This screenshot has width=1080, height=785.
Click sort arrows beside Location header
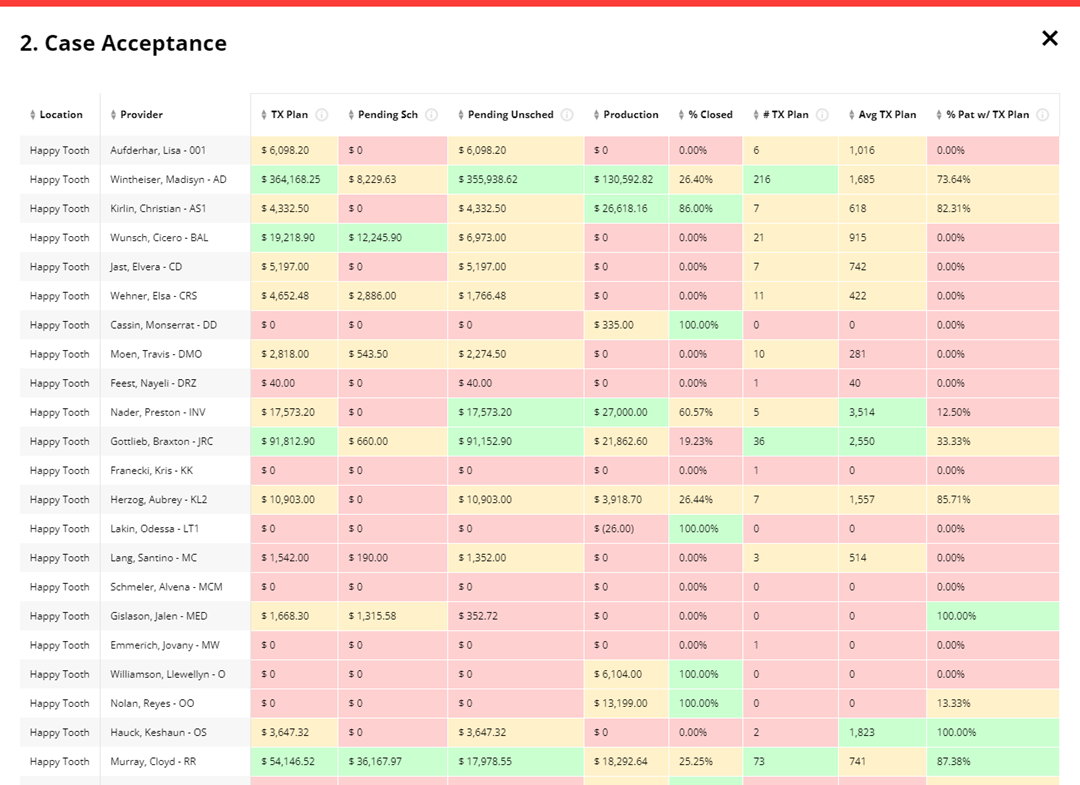32,115
